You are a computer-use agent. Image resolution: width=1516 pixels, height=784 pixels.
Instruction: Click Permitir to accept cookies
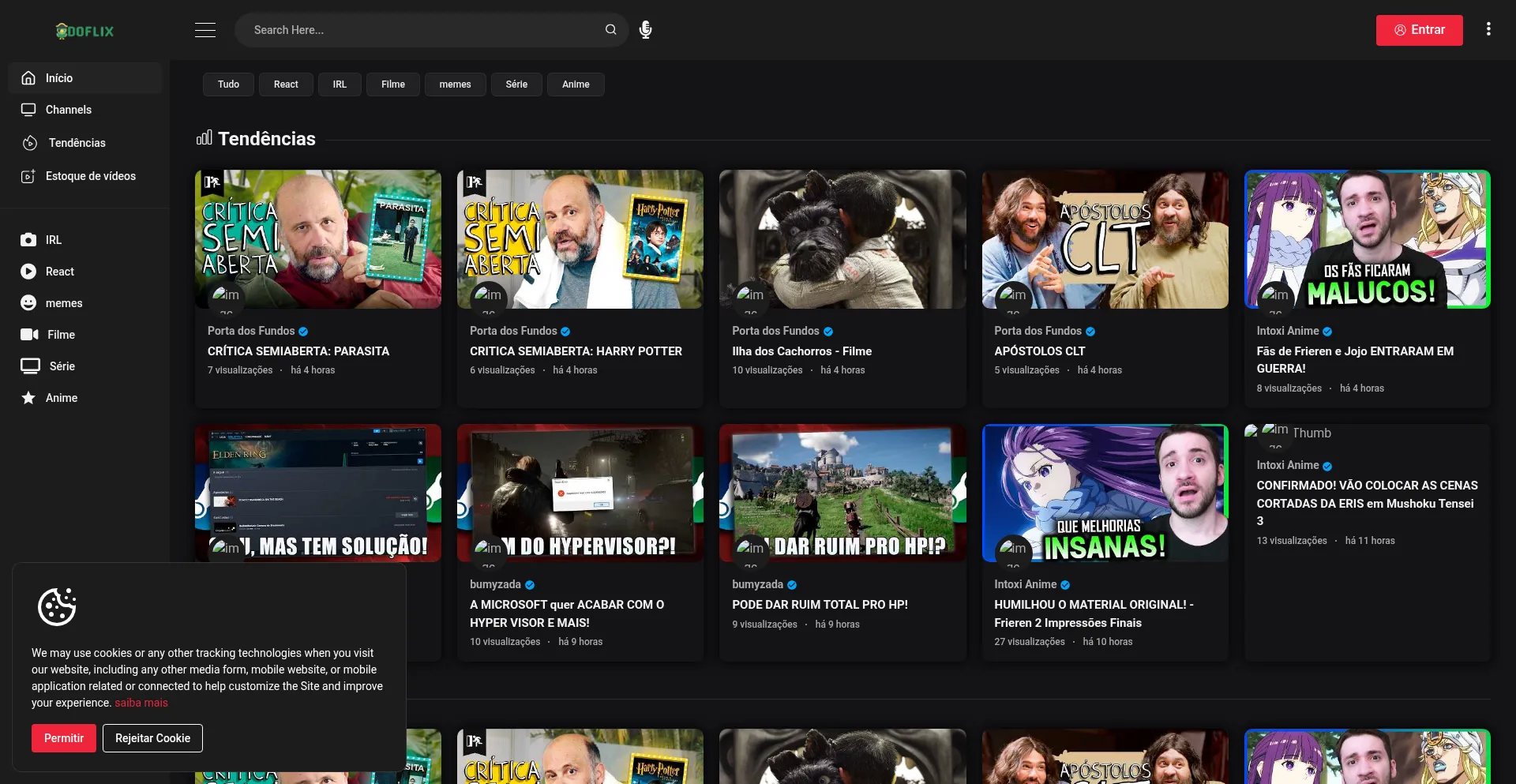pyautogui.click(x=64, y=738)
